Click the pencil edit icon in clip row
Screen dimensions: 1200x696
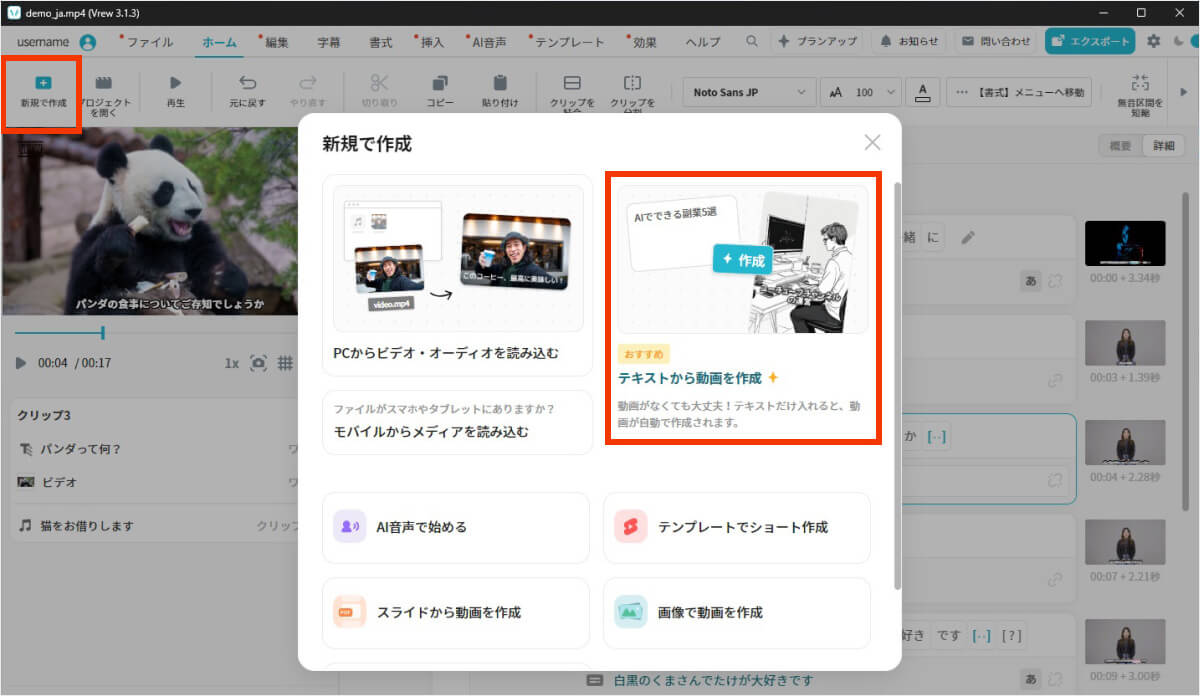click(967, 237)
